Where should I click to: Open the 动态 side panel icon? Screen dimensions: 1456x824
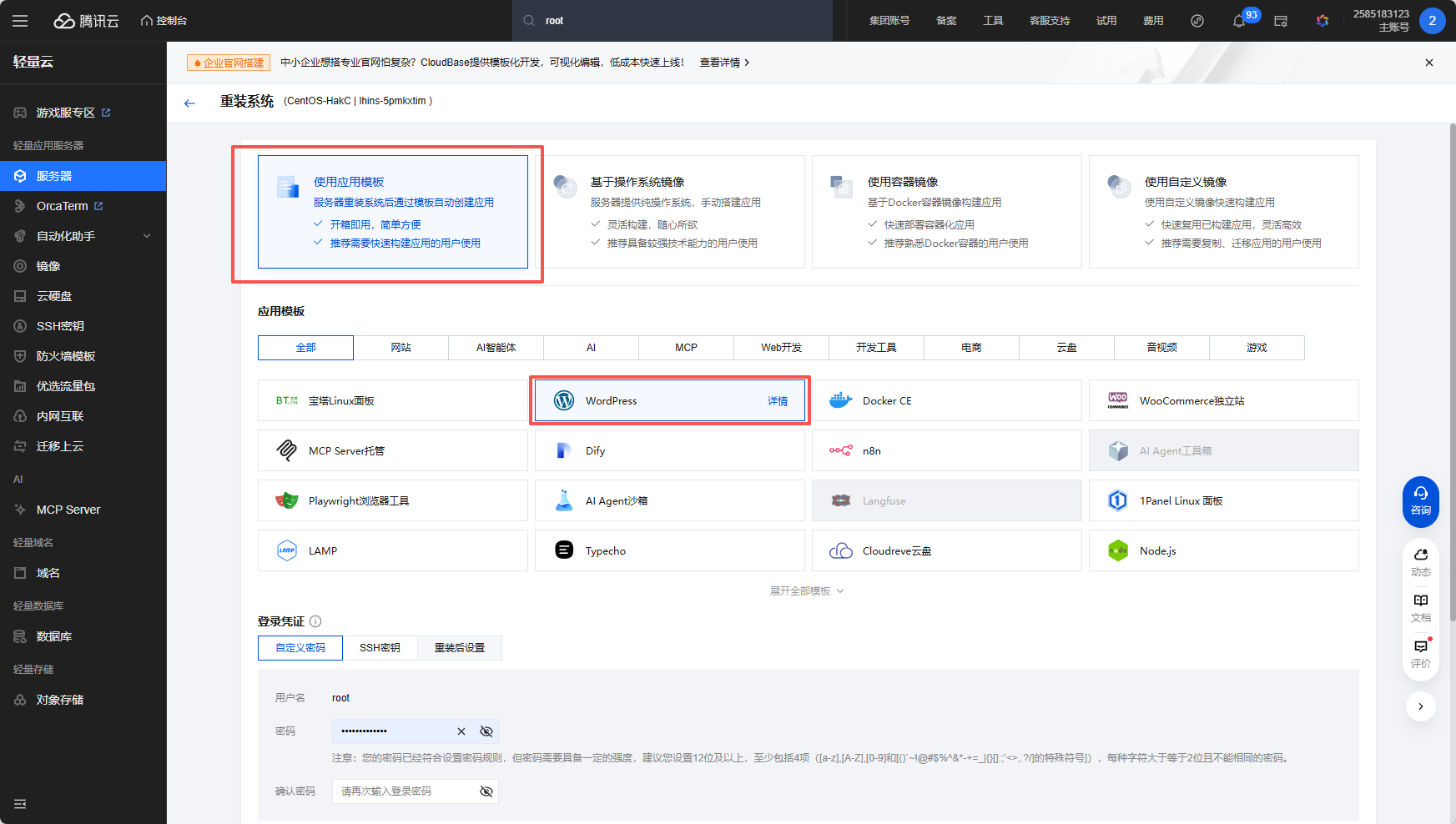pyautogui.click(x=1421, y=563)
